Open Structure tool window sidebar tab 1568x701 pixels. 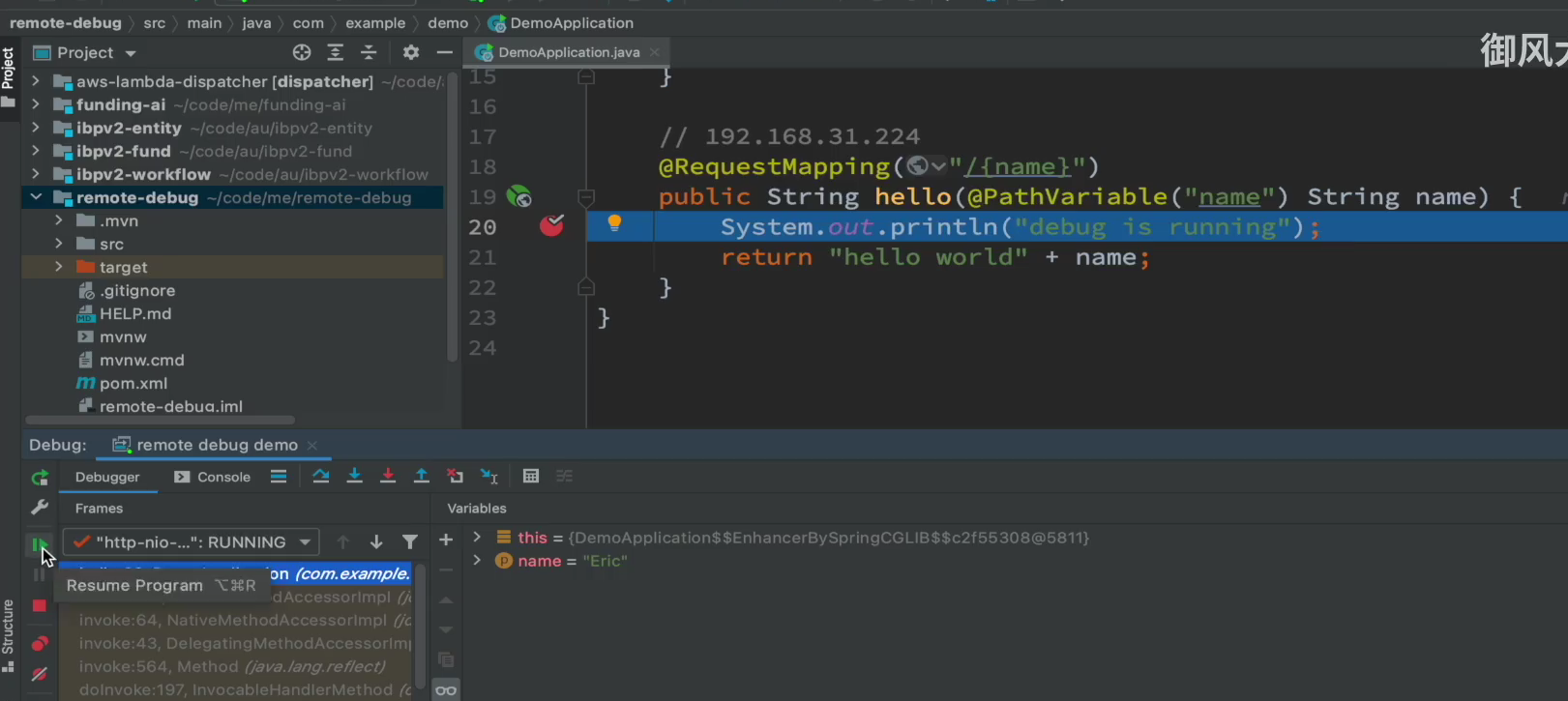pos(9,635)
